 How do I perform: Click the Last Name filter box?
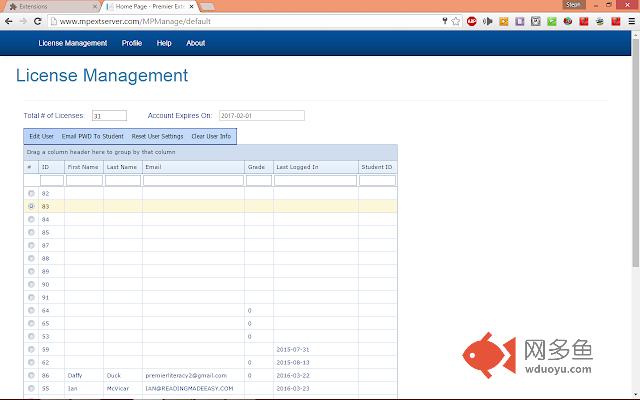(123, 180)
